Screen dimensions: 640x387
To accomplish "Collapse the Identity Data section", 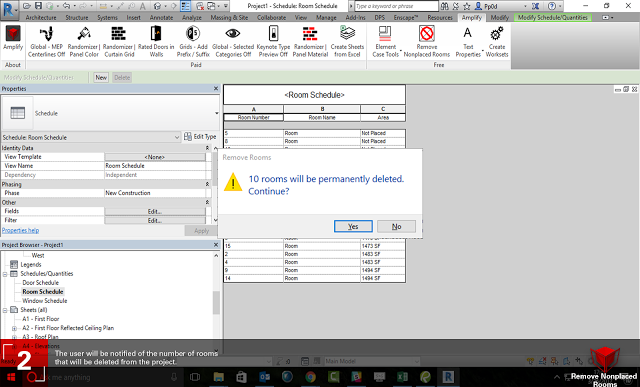I will click(207, 148).
